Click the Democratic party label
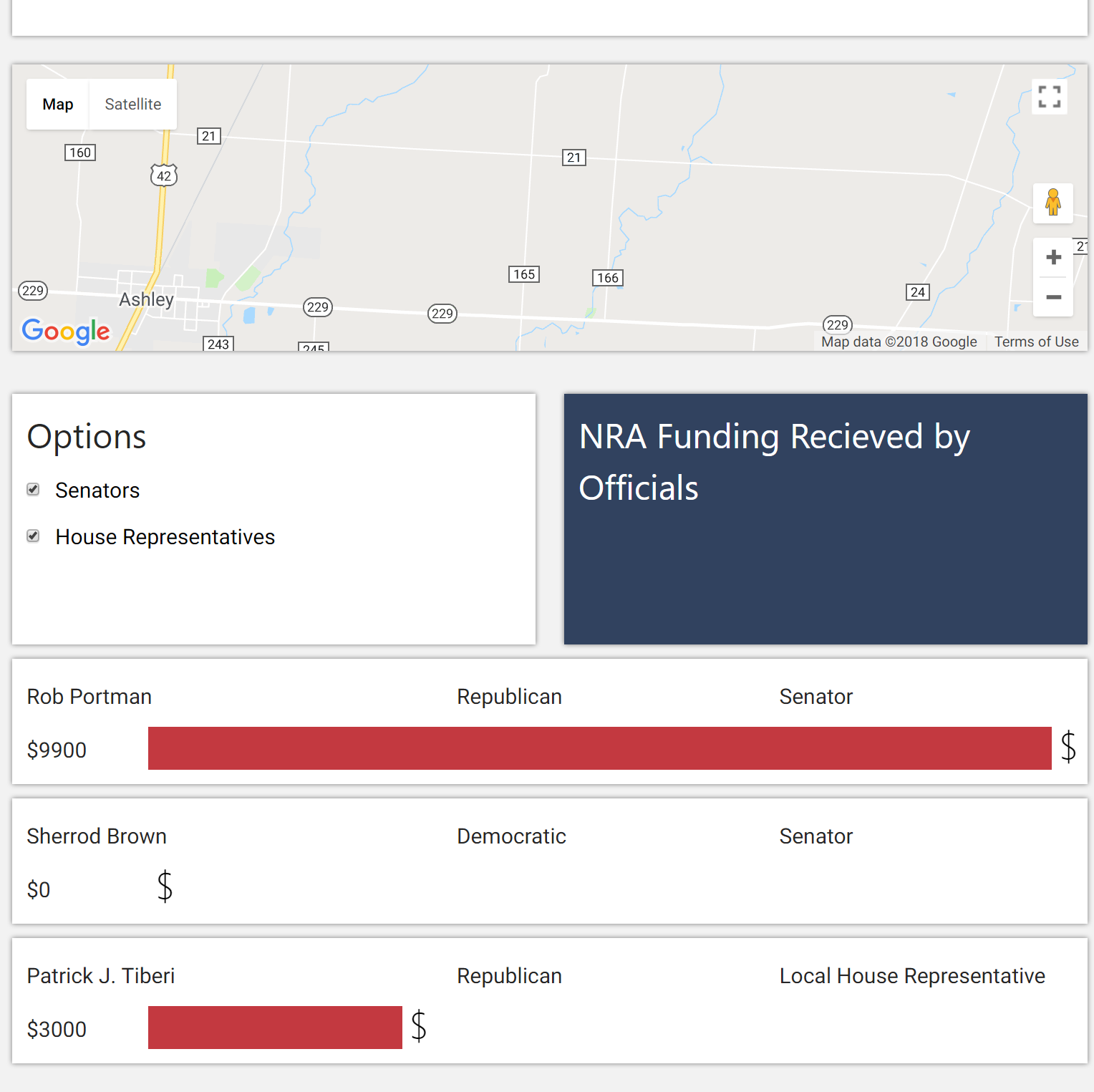 [512, 836]
